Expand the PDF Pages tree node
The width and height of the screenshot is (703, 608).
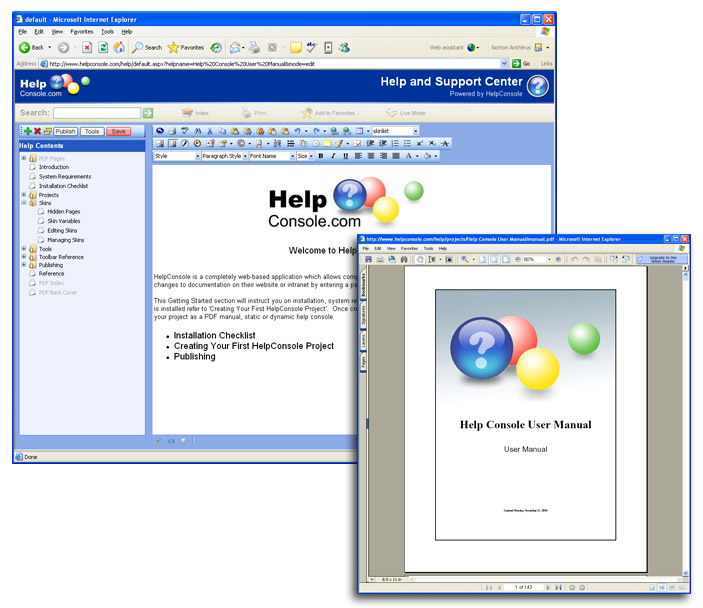pyautogui.click(x=24, y=158)
